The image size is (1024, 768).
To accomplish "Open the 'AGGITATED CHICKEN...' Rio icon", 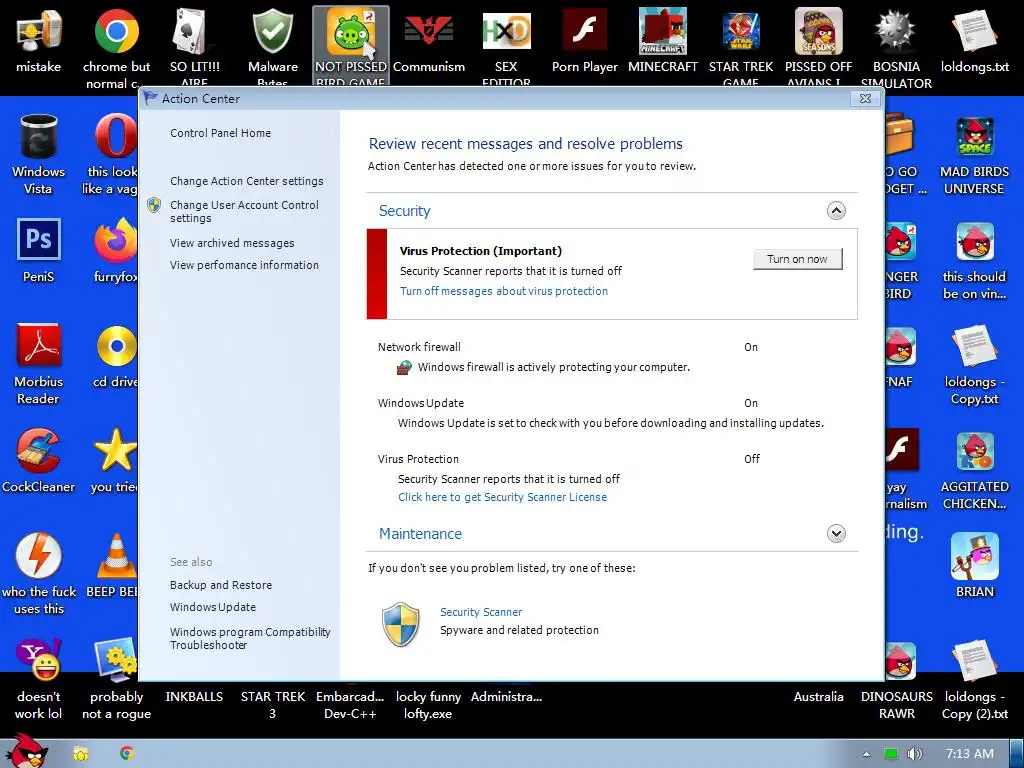I will [x=974, y=451].
